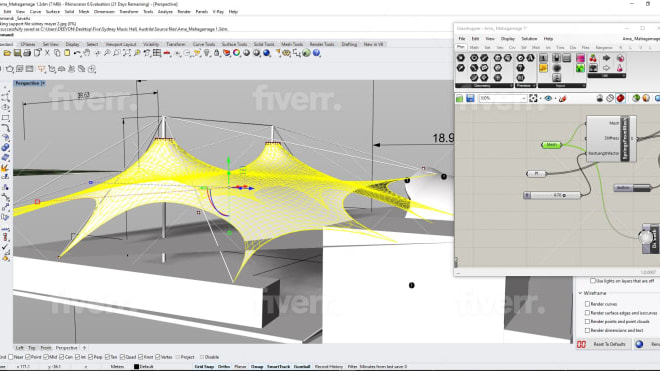This screenshot has height=371, width=660.
Task: Enable Render surface edges and isocurves
Action: click(x=587, y=313)
